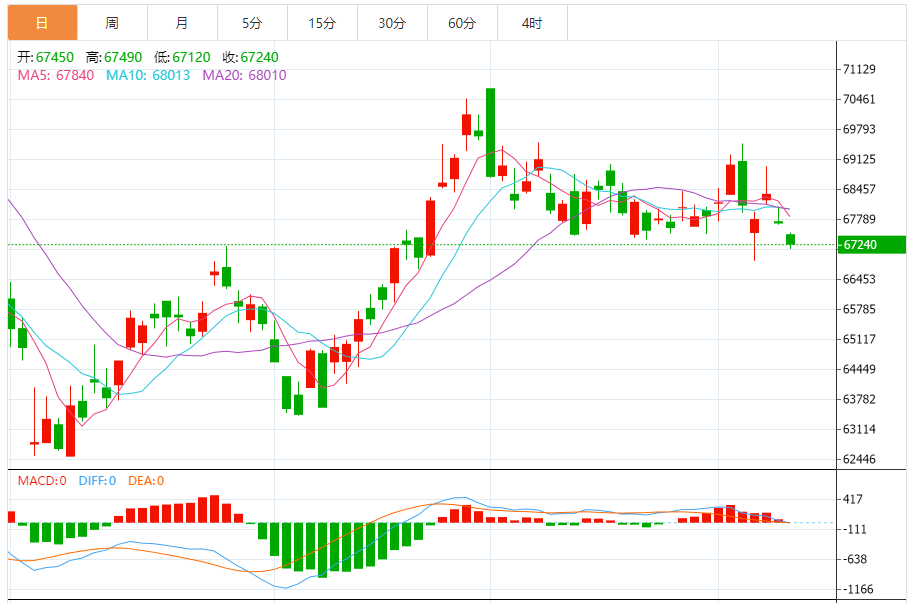
Task: Click the MA20: 68010 indicator label
Action: (244, 75)
